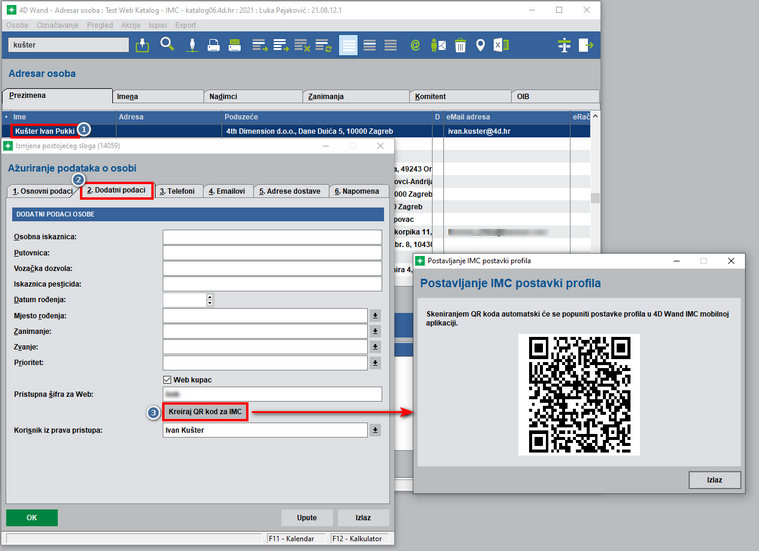Click the Upute button

point(307,518)
